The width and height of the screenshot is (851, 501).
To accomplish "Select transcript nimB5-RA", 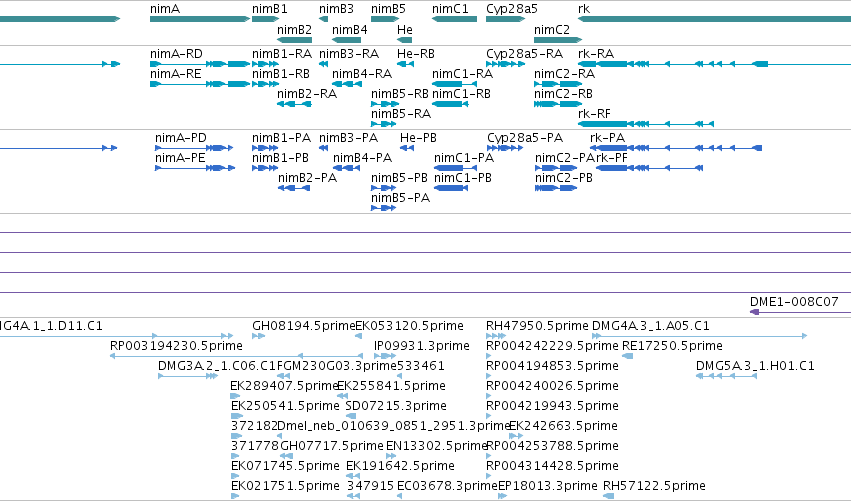I will click(x=384, y=124).
